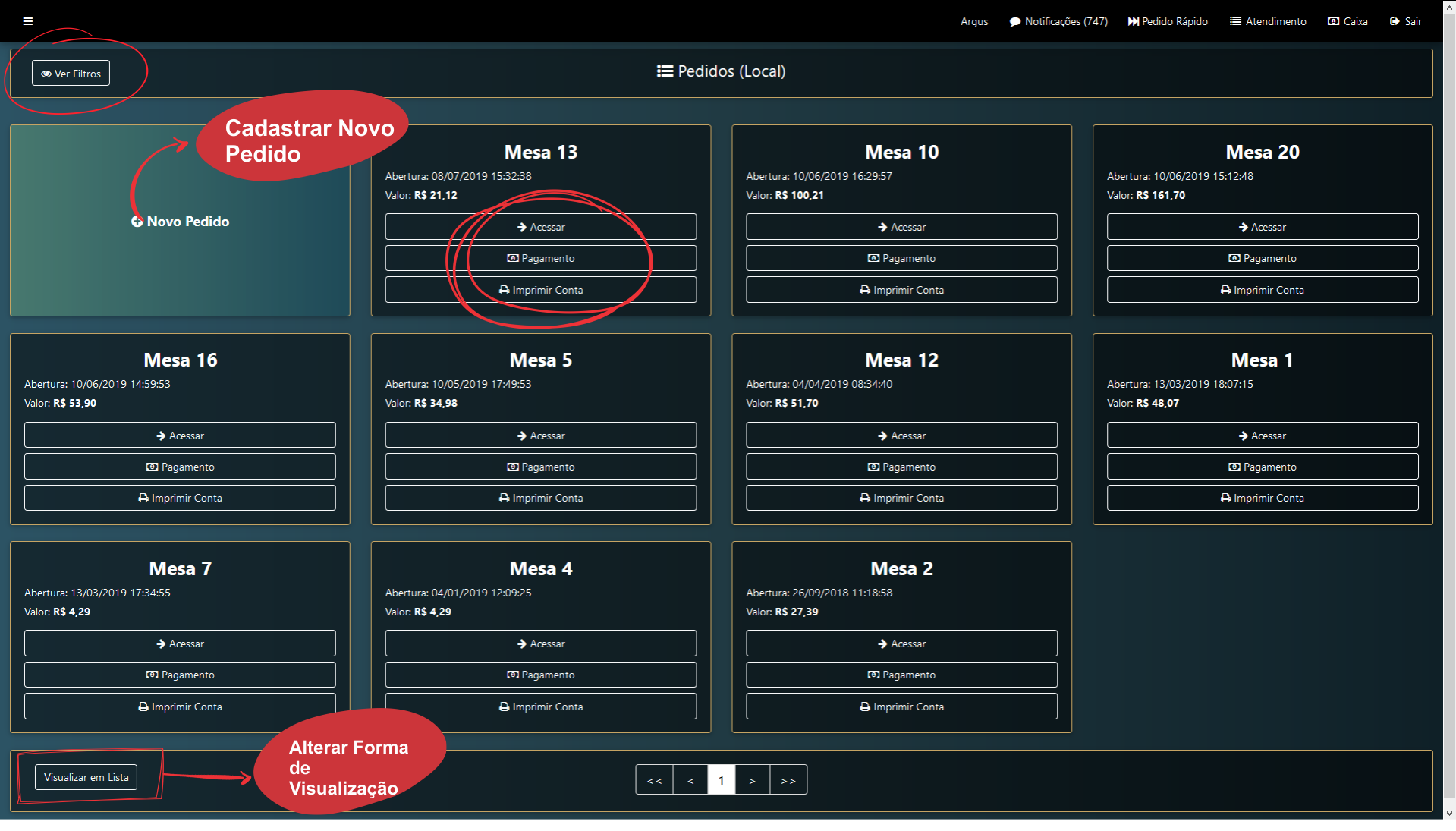Click the plus icon for Novo Pedido
This screenshot has width=1456, height=831.
137,222
